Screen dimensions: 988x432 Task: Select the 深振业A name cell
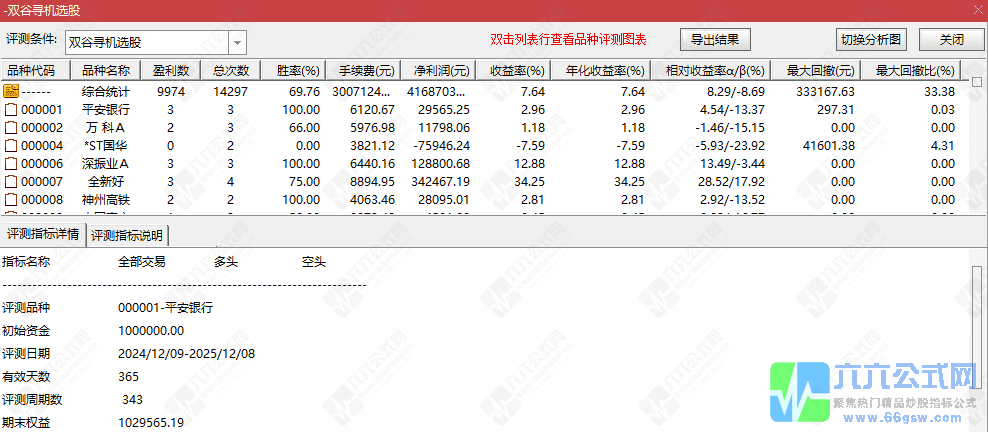[106, 164]
